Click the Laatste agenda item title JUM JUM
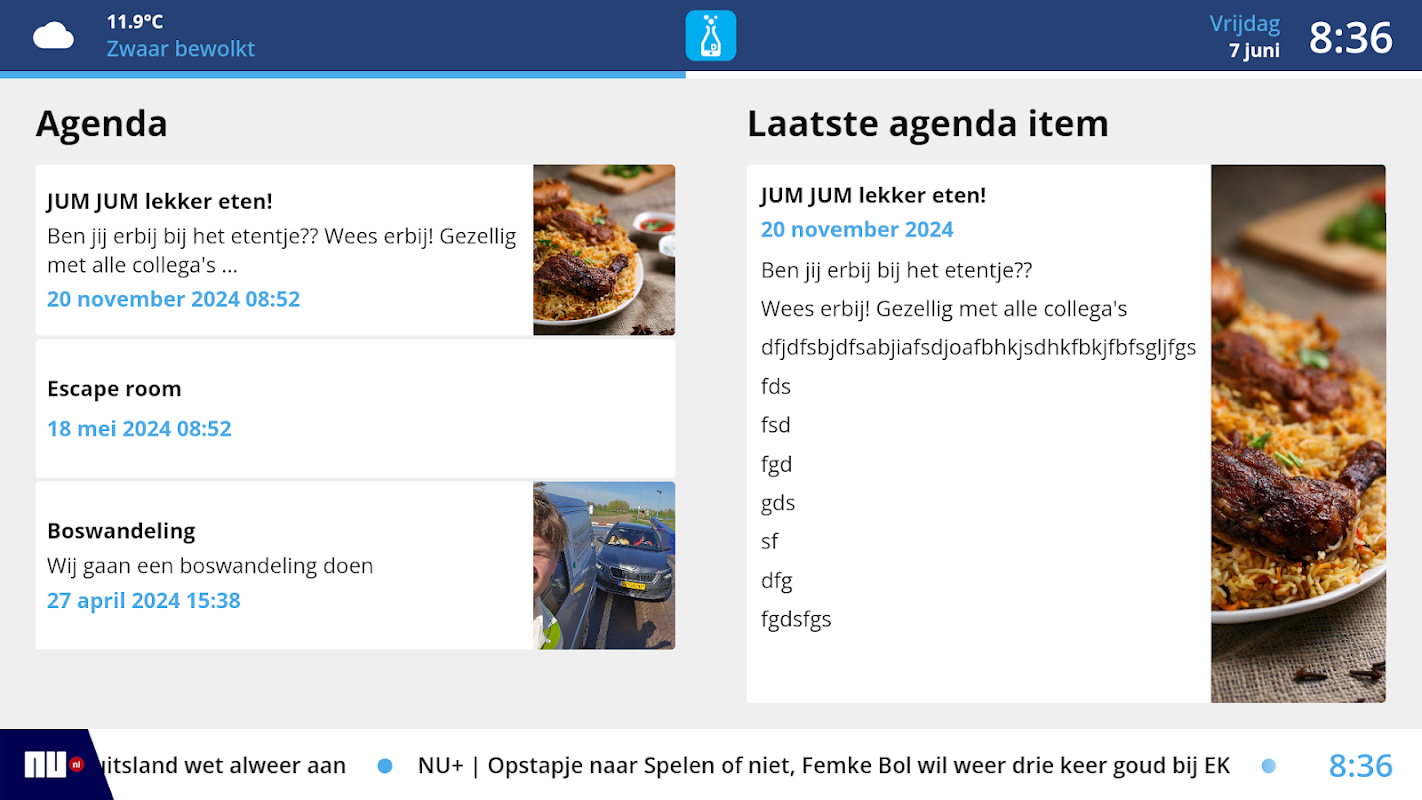 (874, 195)
